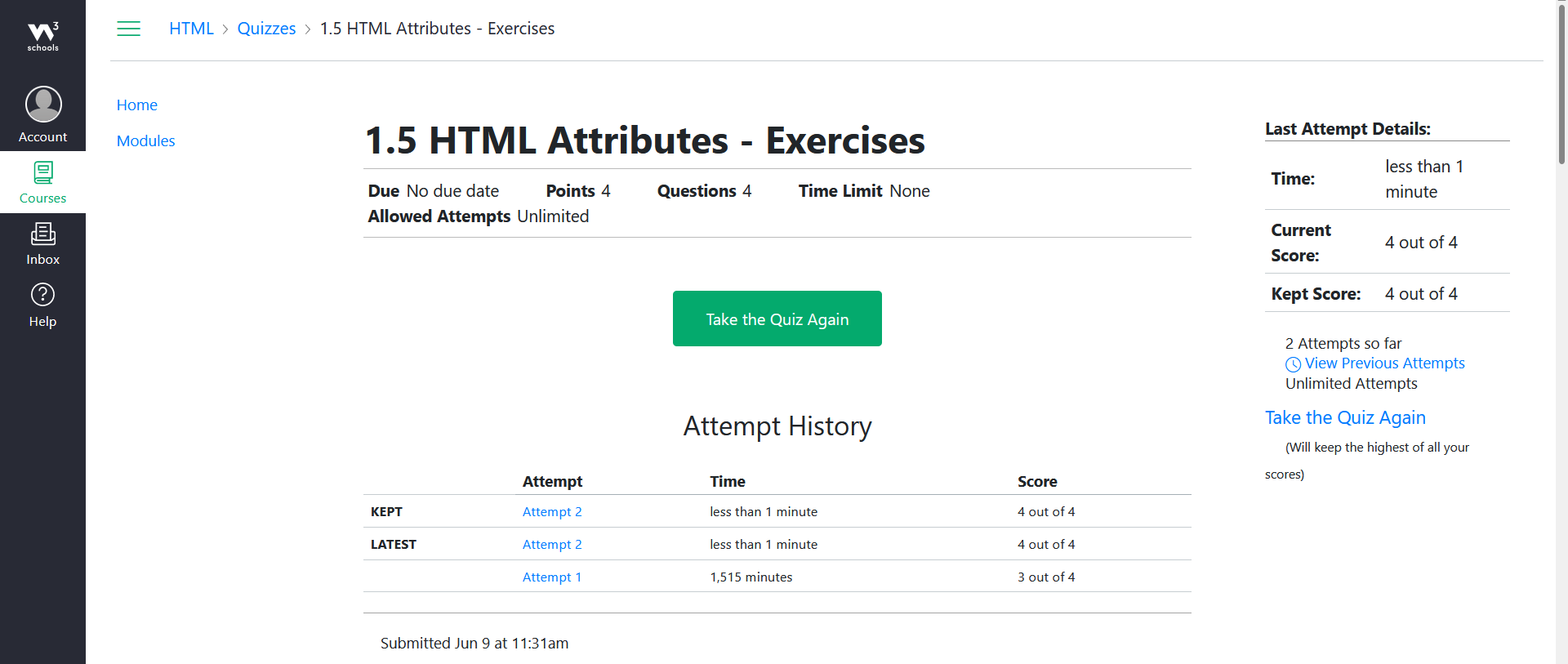Click '2 Attempts so far' text
This screenshot has width=1568, height=664.
[x=1343, y=343]
